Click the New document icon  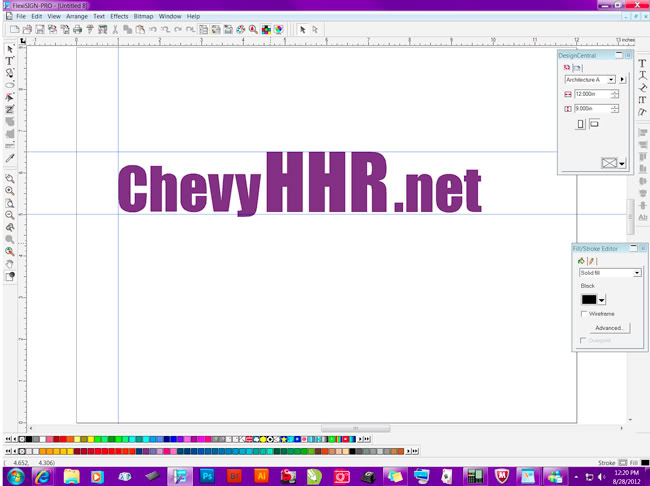(15, 29)
